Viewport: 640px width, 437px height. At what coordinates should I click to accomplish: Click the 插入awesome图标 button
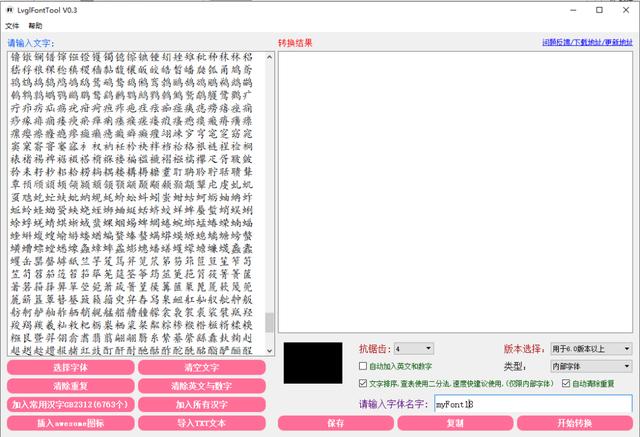click(x=71, y=423)
